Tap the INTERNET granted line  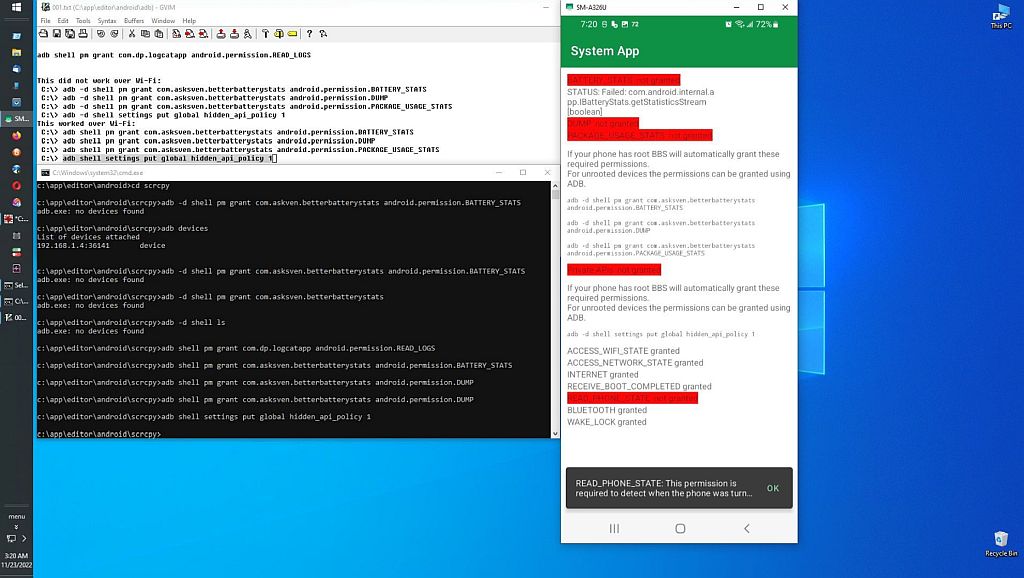click(602, 374)
